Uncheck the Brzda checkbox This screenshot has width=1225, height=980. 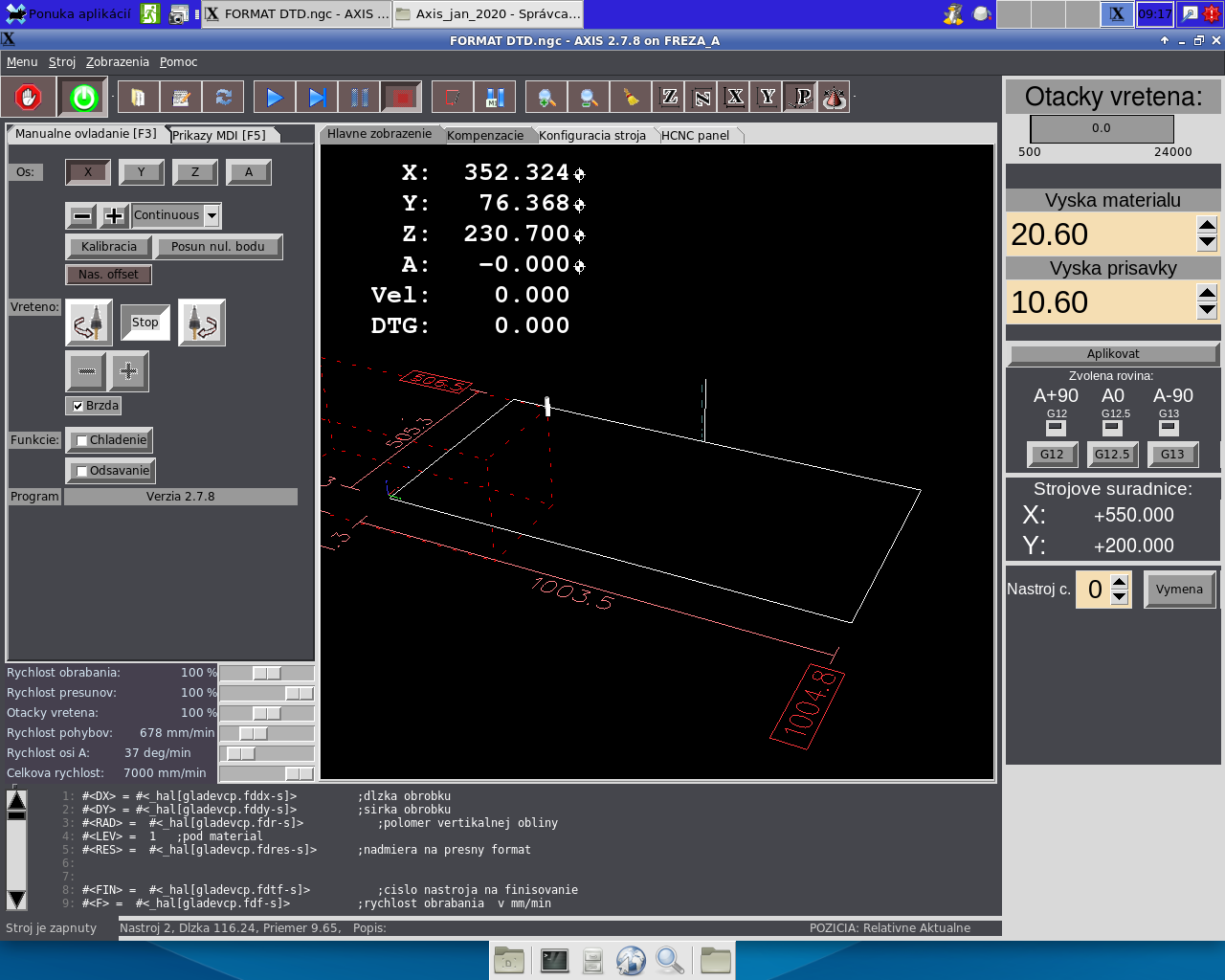(78, 406)
